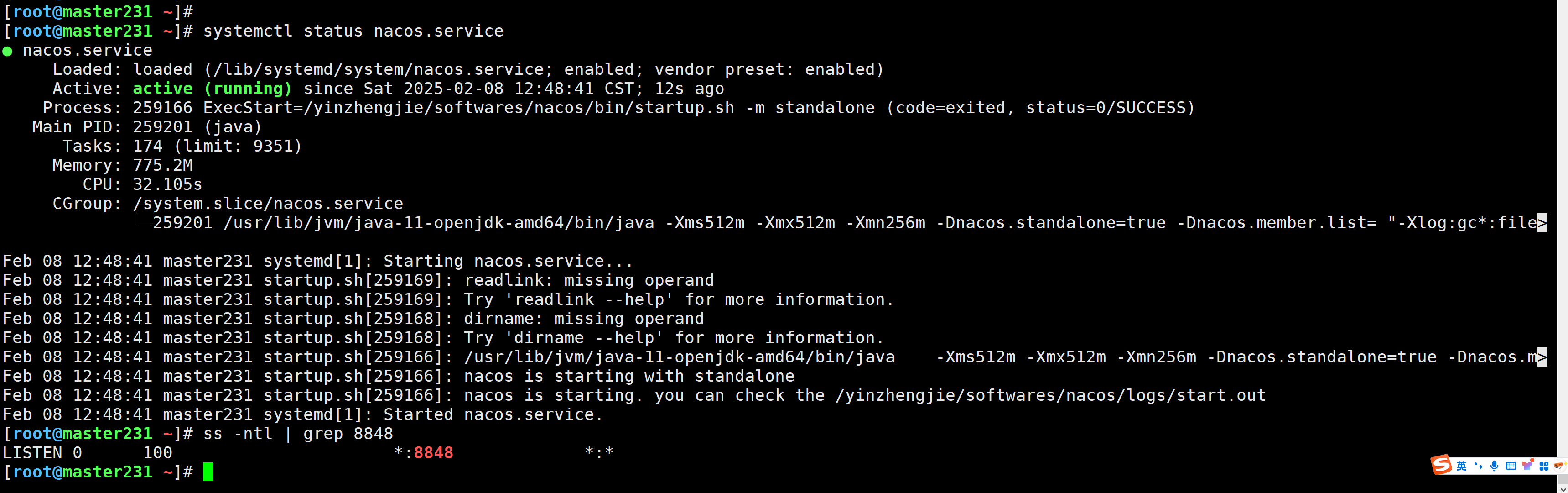Open the IME toolbox grid icon

pyautogui.click(x=1544, y=466)
